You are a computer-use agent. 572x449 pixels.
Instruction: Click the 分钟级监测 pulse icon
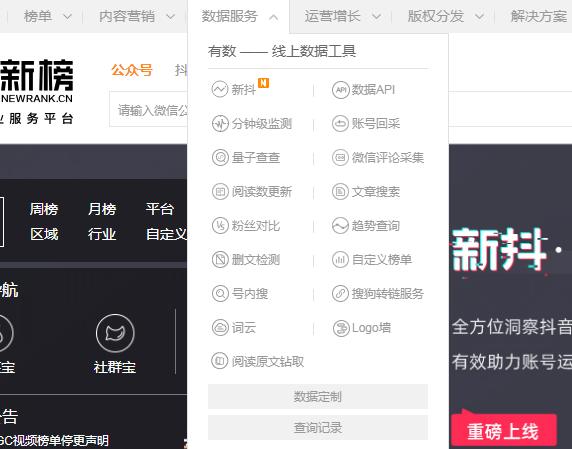(x=220, y=124)
